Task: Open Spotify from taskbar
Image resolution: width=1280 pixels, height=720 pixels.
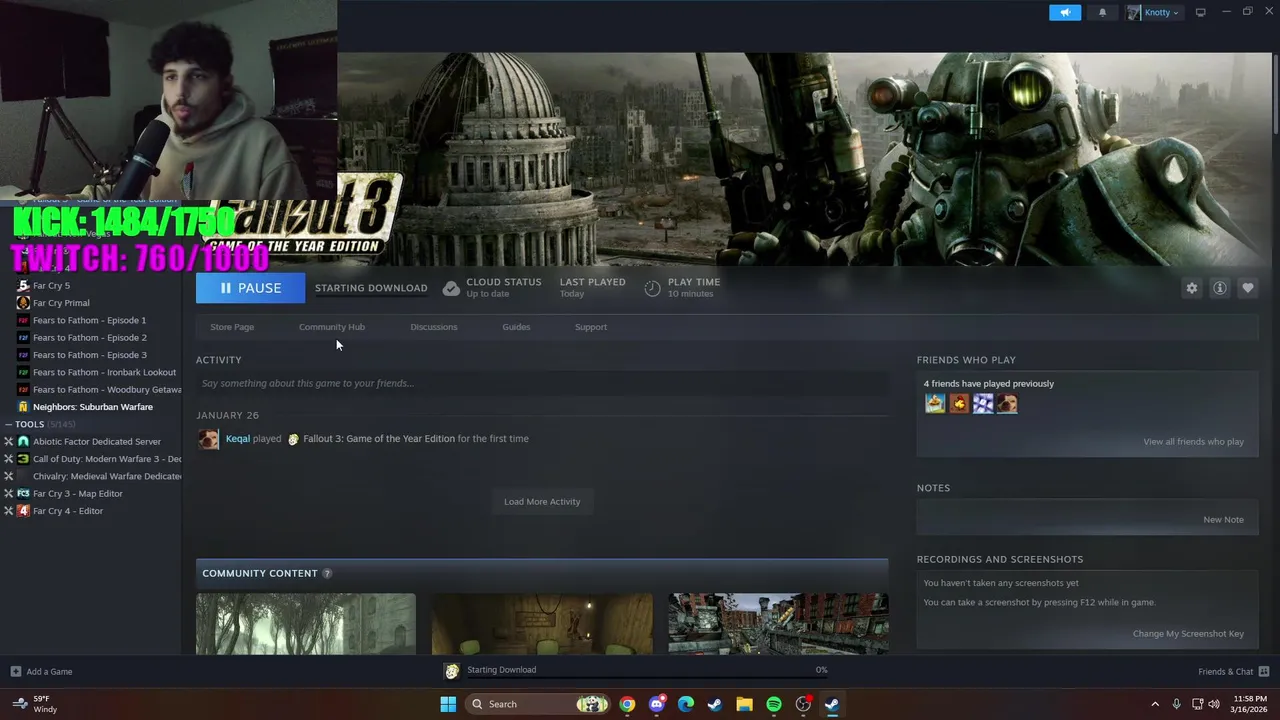Action: pos(774,704)
